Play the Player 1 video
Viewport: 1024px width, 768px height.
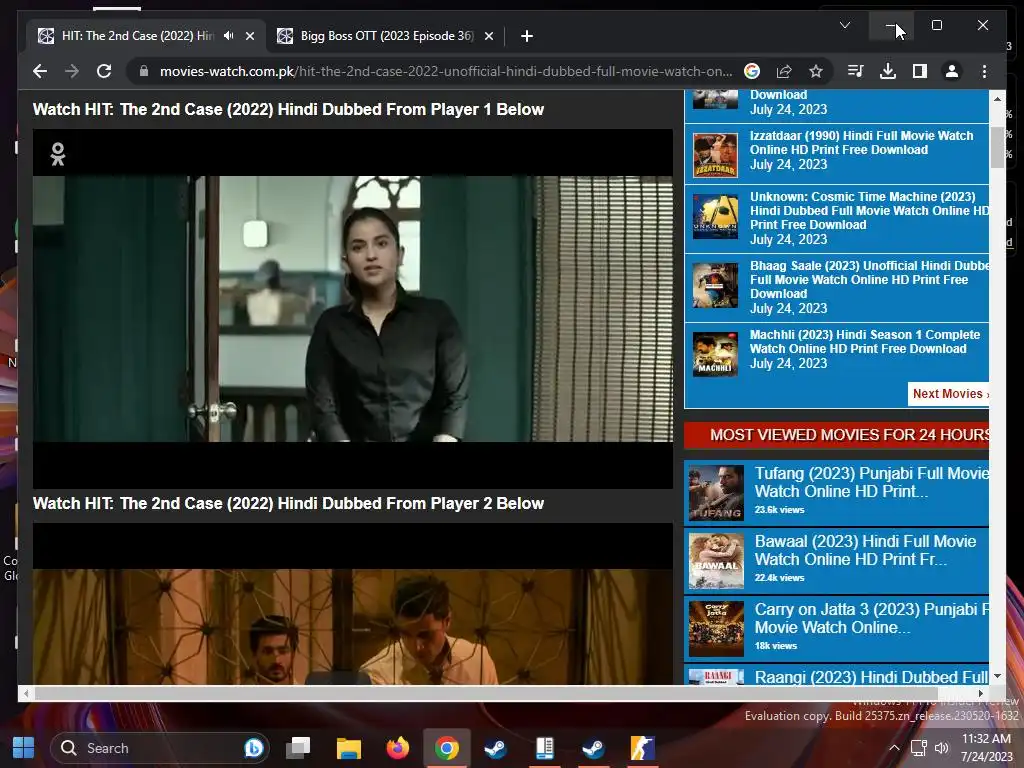click(x=353, y=308)
